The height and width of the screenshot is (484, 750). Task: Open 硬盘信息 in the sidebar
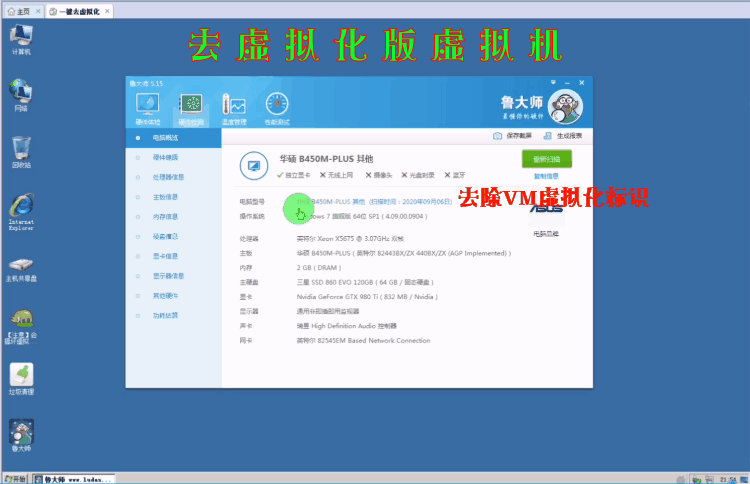[x=165, y=236]
